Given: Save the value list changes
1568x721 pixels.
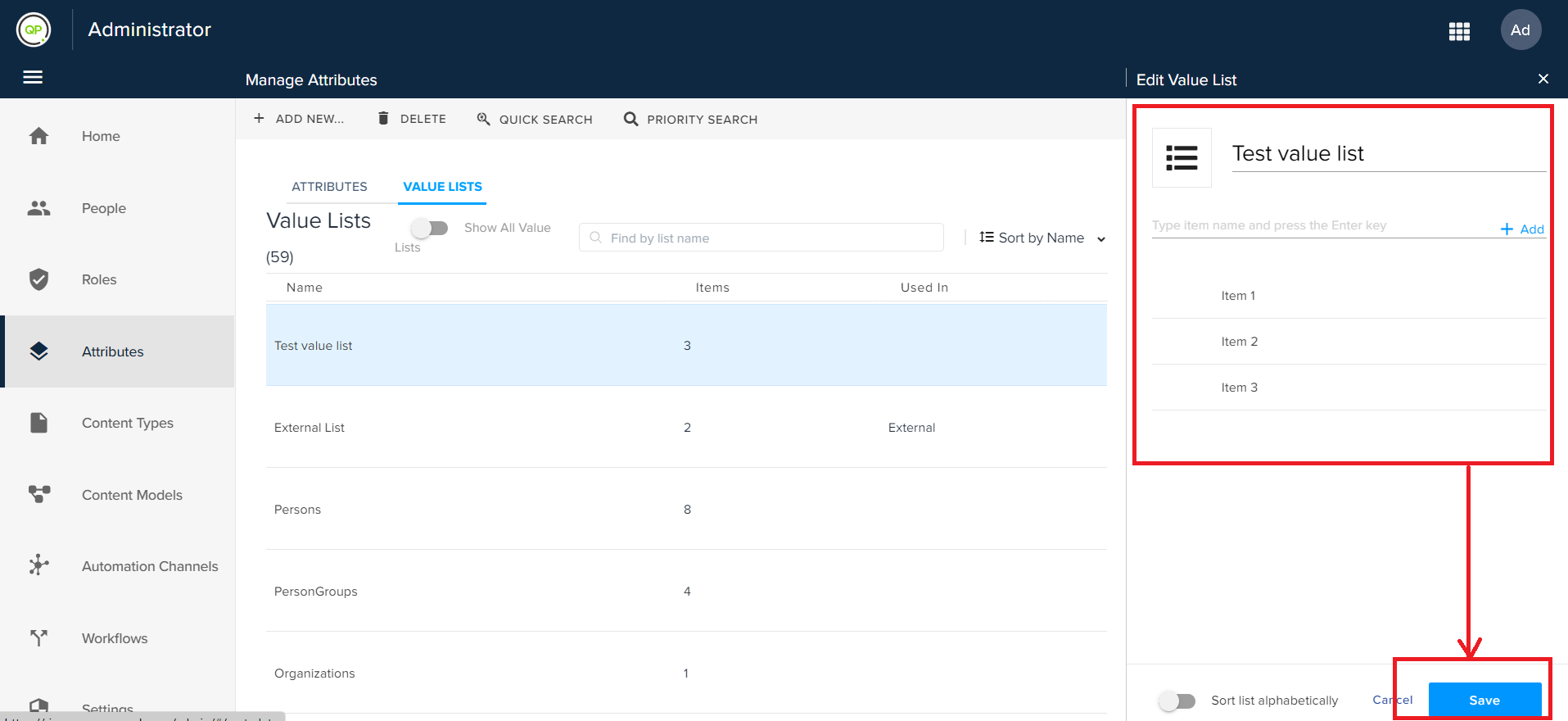Looking at the screenshot, I should [1484, 700].
